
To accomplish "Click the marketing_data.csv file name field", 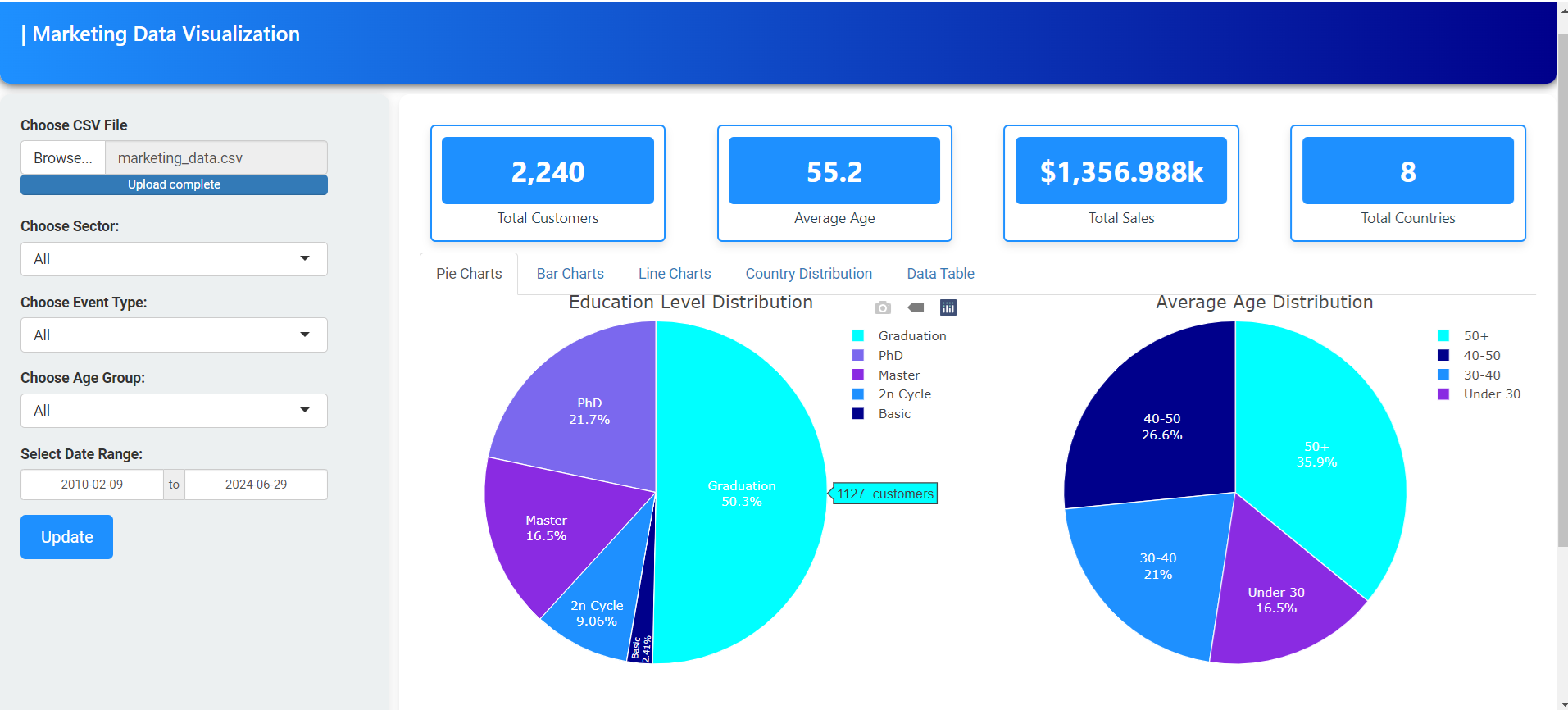I will 216,157.
